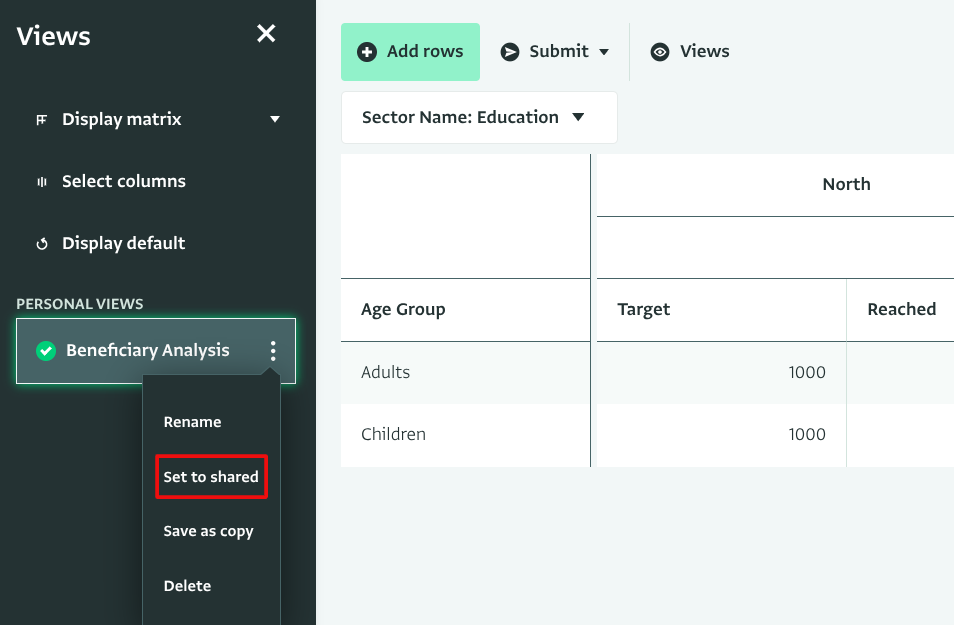954x625 pixels.
Task: Open Sector Name: Education filter dropdown
Action: tap(479, 118)
